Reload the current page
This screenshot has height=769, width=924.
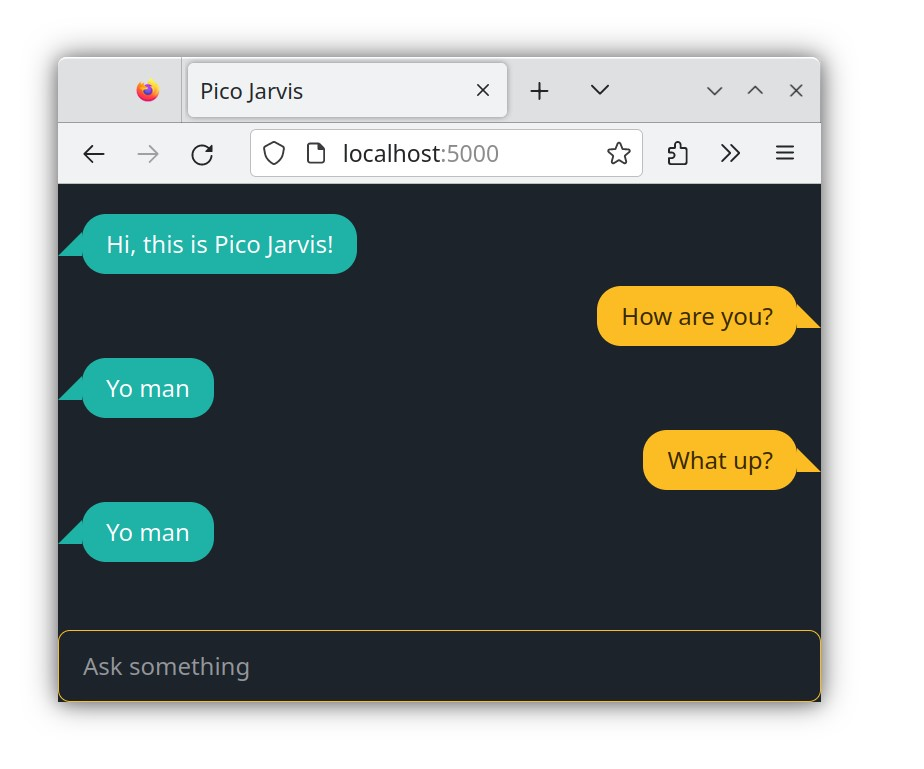202,154
